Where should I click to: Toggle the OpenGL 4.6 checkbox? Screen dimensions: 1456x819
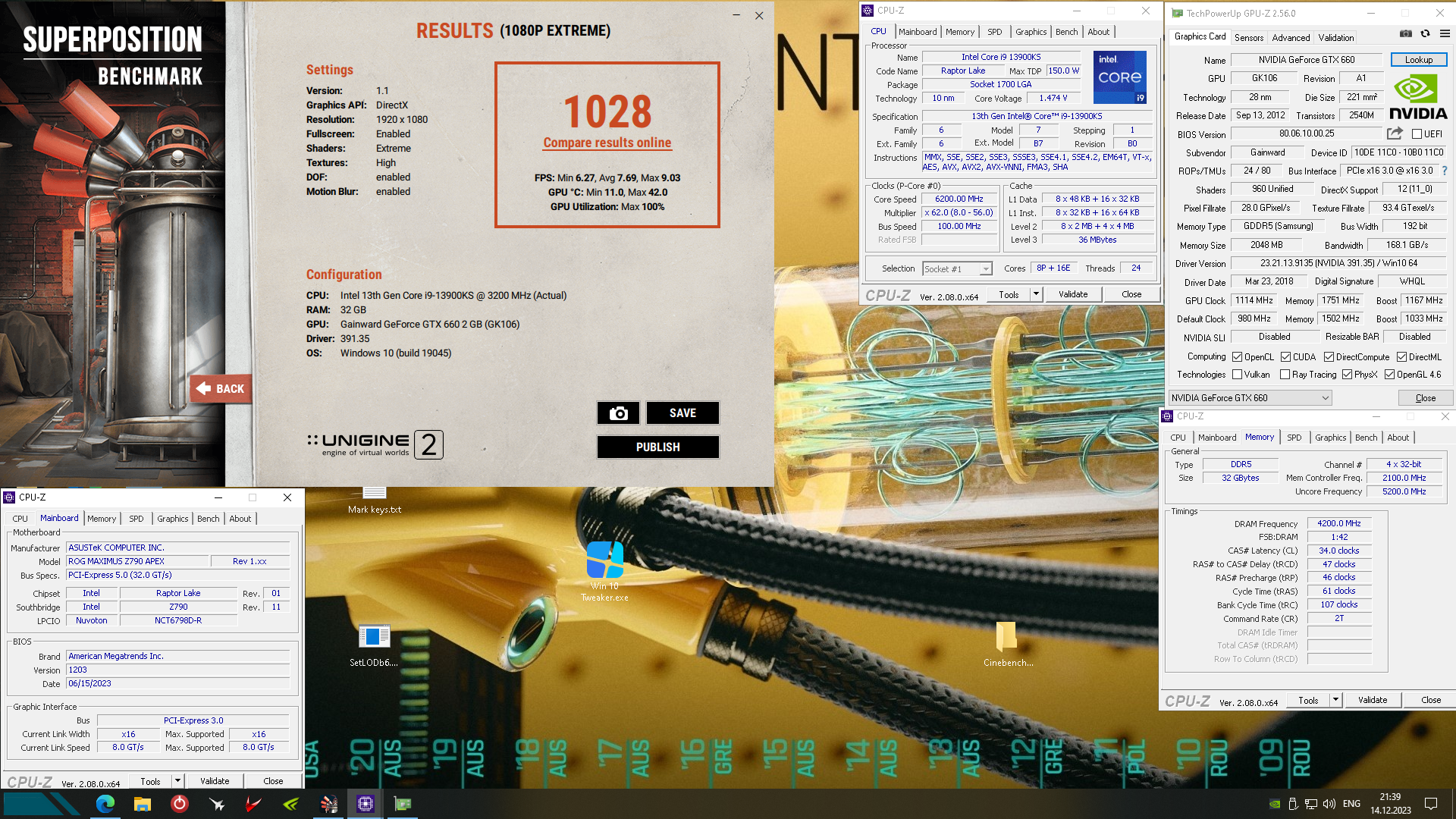click(1389, 375)
